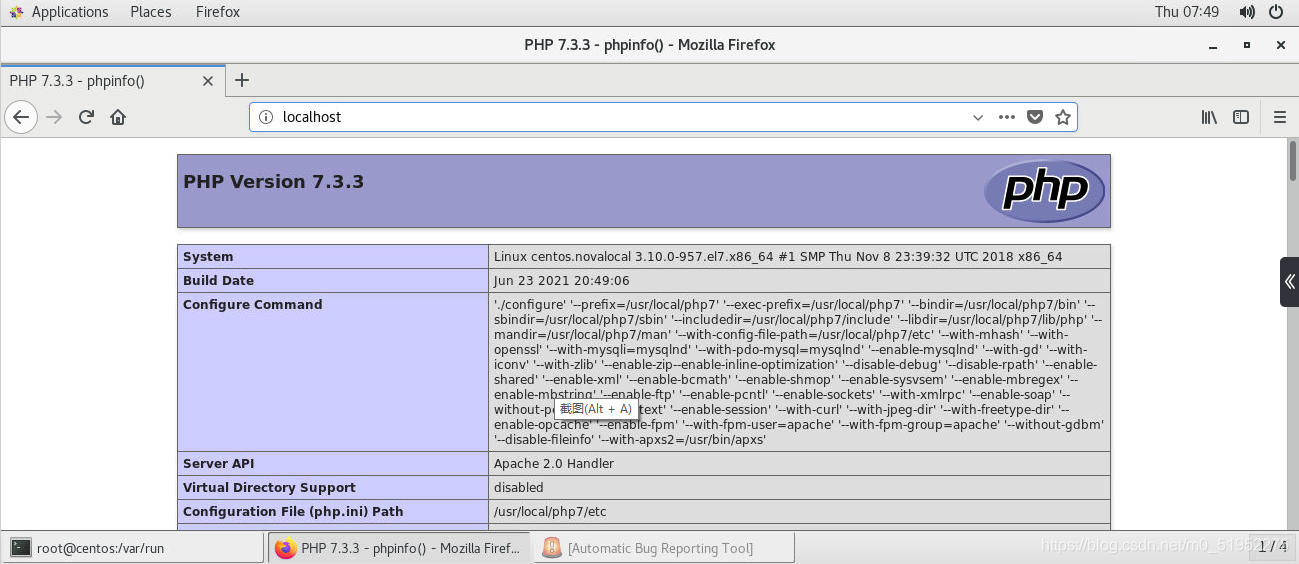Open the Applications menu
1299x564 pixels.
[59, 12]
